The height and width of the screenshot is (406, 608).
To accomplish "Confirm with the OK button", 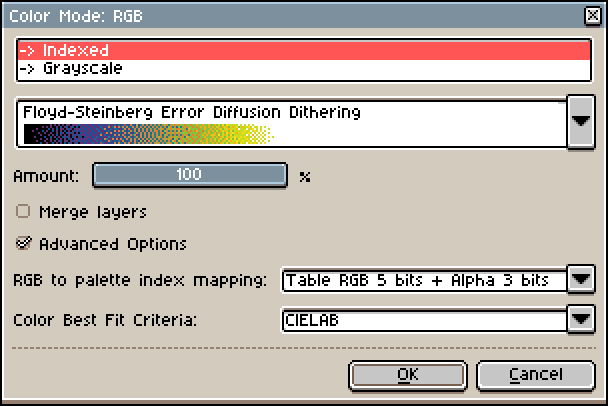I will [408, 375].
